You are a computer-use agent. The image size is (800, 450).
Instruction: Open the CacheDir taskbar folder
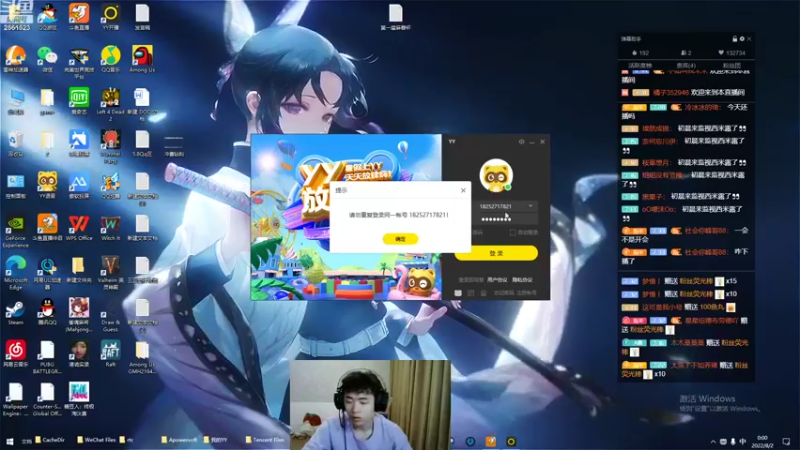[49, 440]
